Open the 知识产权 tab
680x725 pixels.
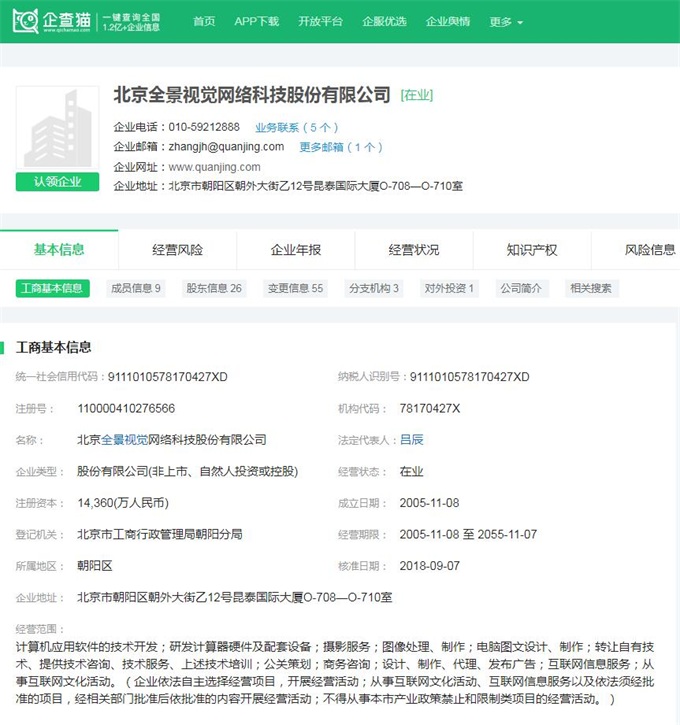(x=532, y=250)
